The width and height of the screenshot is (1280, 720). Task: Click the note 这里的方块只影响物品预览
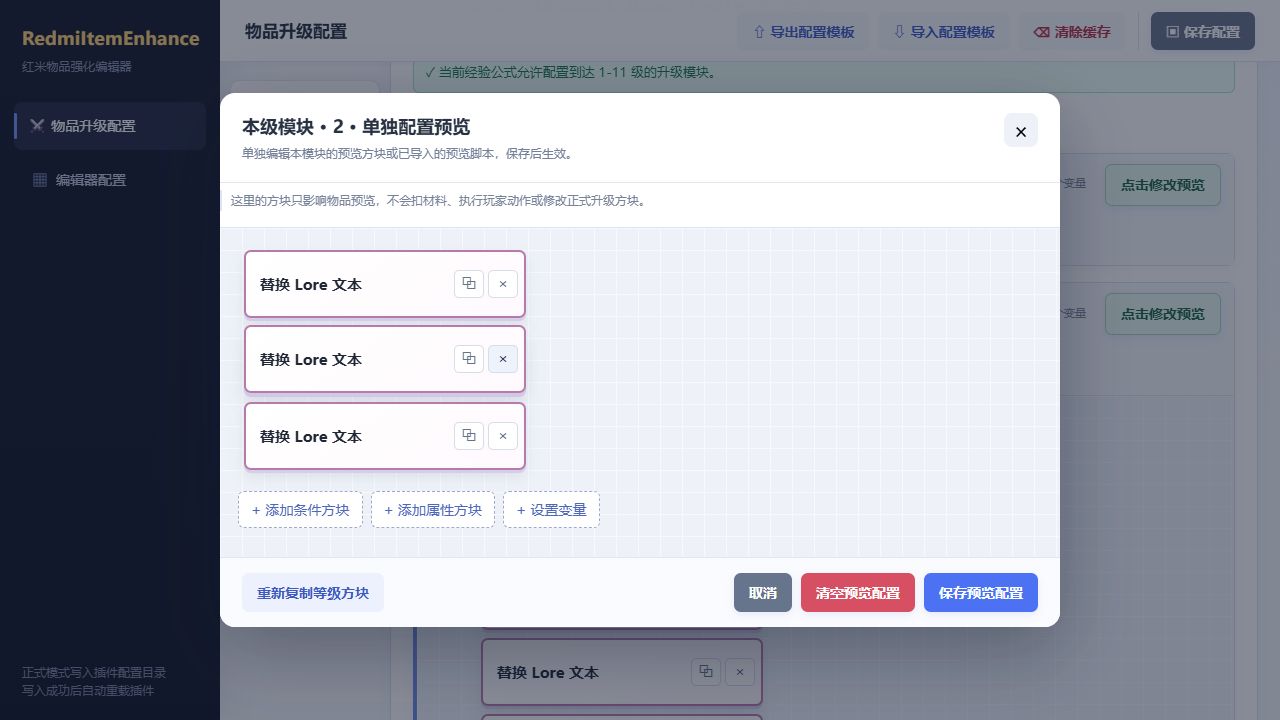tap(439, 201)
